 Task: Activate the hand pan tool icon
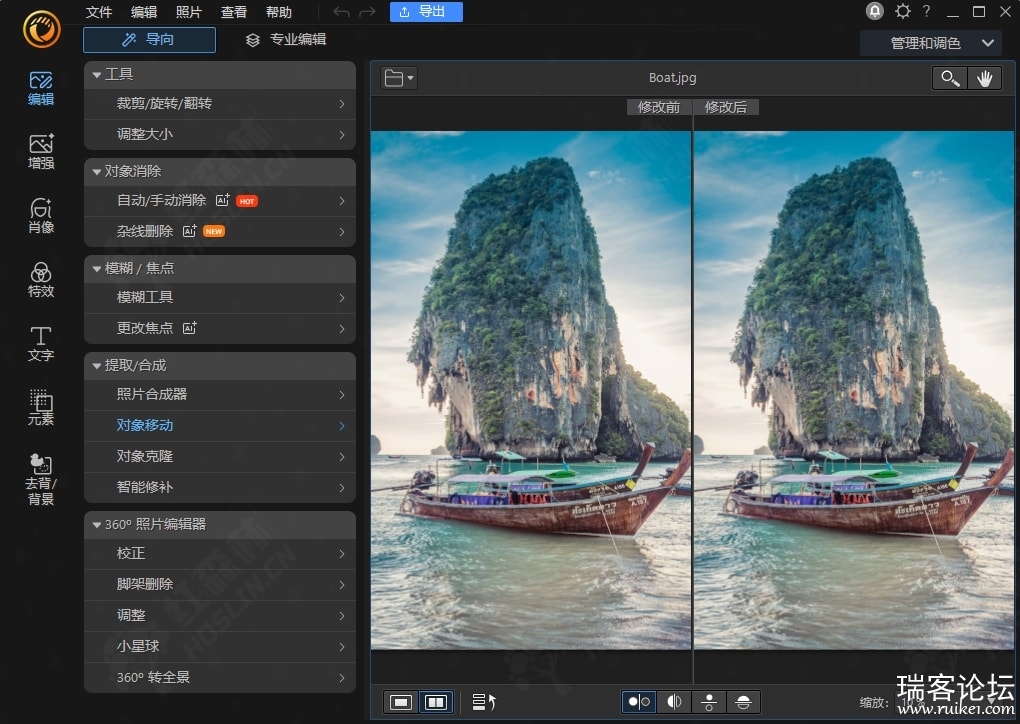point(984,79)
